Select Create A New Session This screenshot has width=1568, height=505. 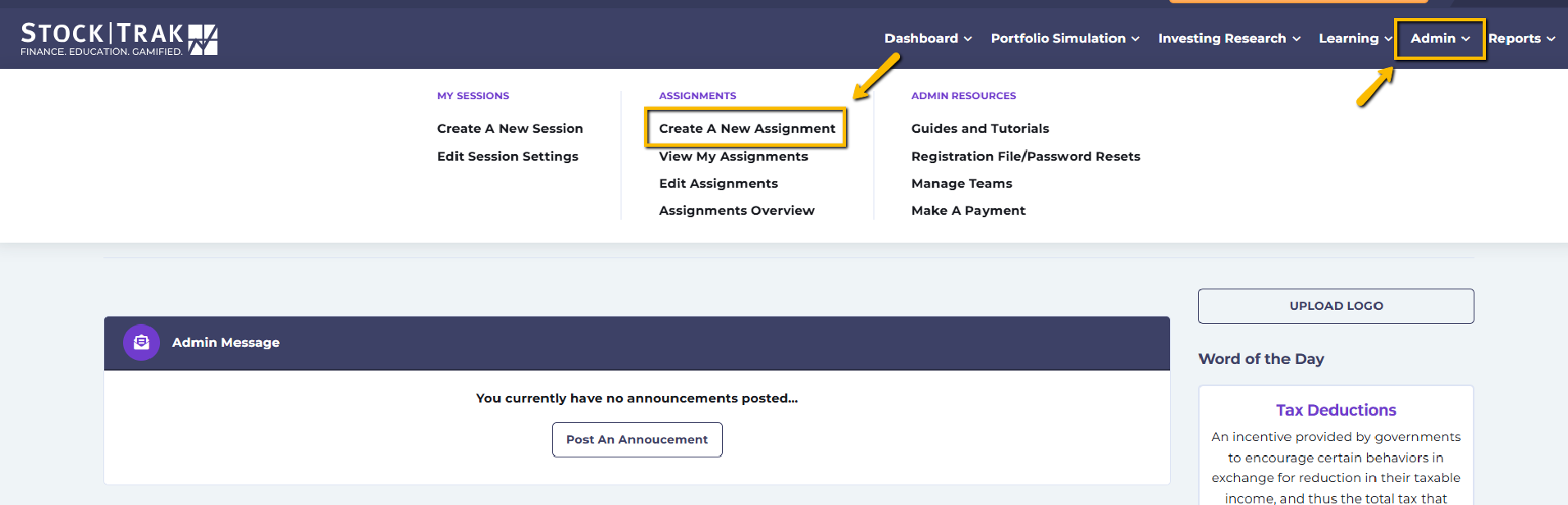point(510,129)
